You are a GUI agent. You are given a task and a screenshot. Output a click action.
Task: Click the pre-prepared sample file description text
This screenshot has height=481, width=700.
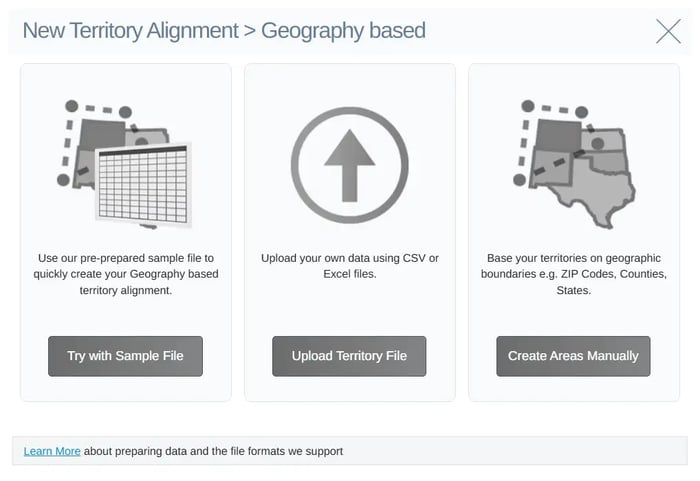[126, 274]
